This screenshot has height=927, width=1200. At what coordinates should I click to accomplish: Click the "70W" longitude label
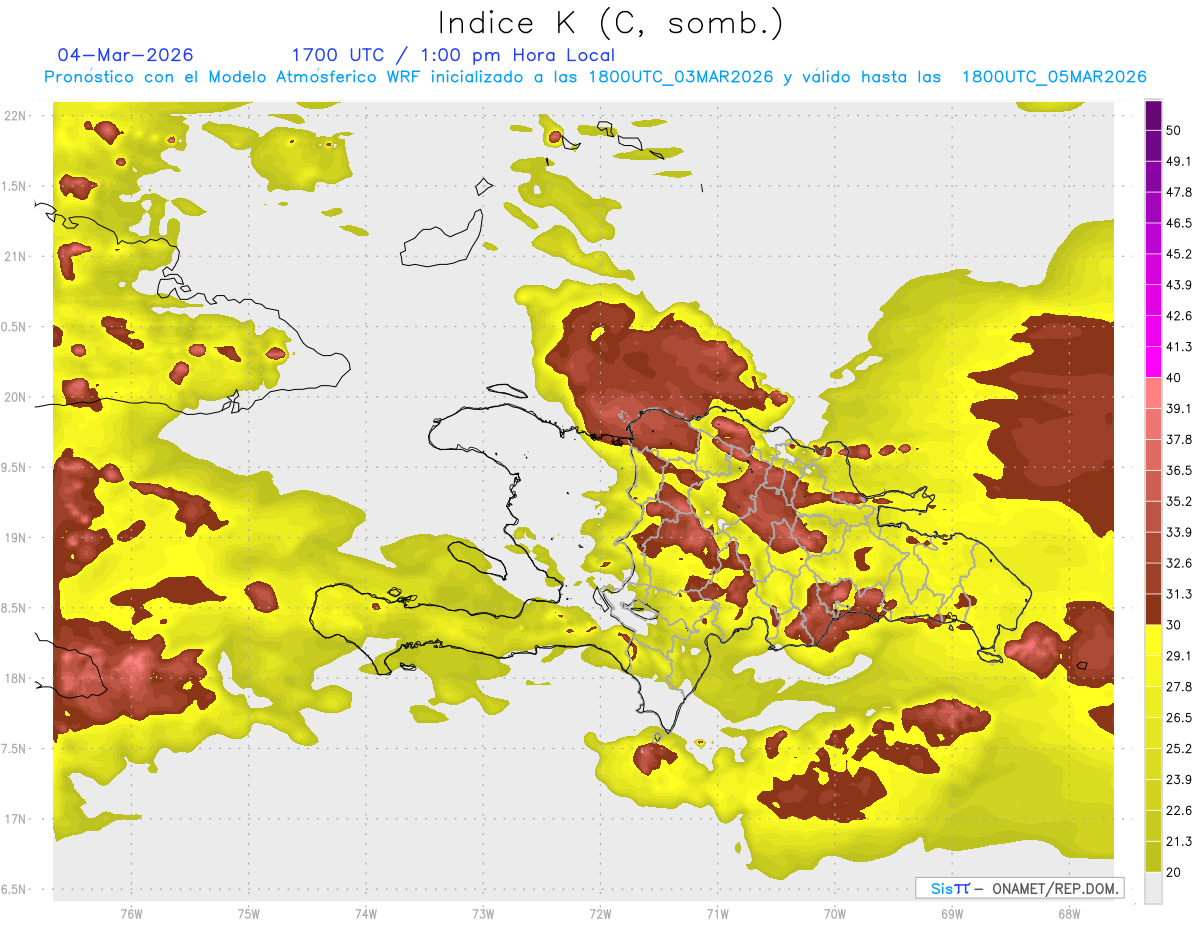835,914
